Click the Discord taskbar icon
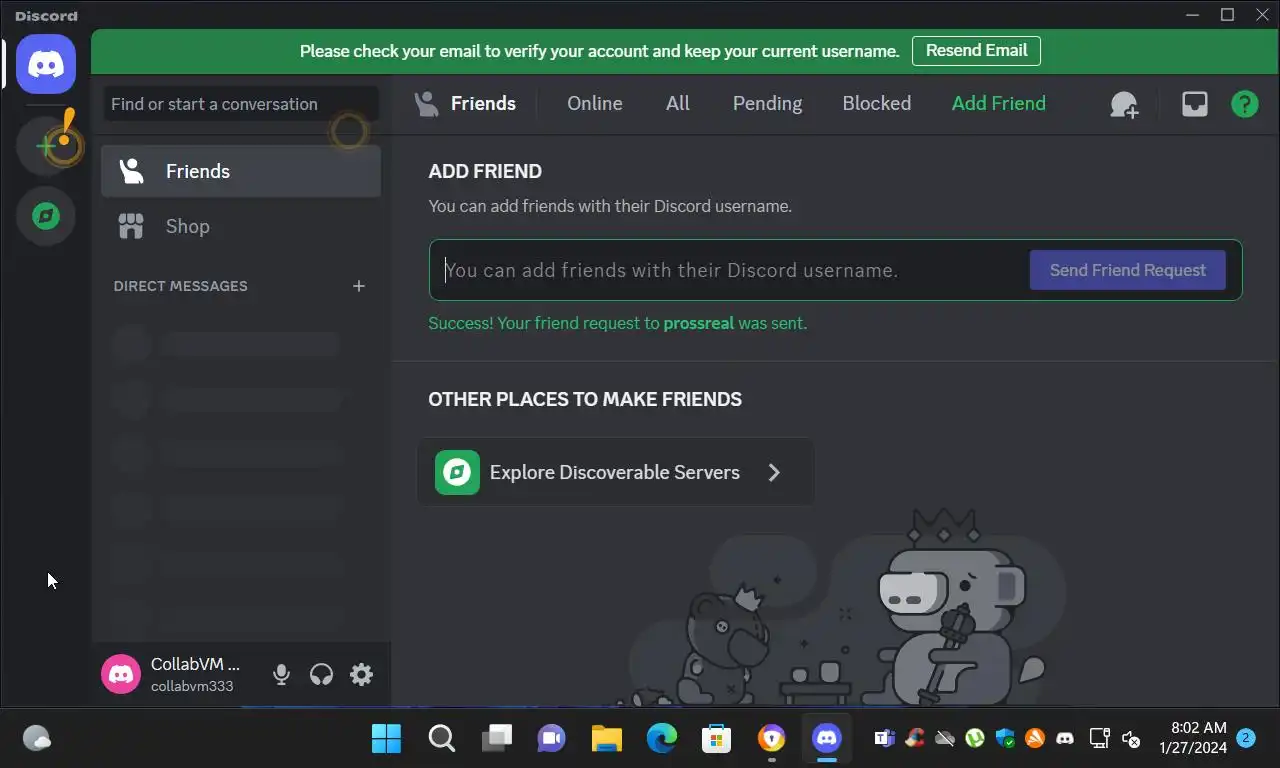The width and height of the screenshot is (1280, 768). point(826,739)
